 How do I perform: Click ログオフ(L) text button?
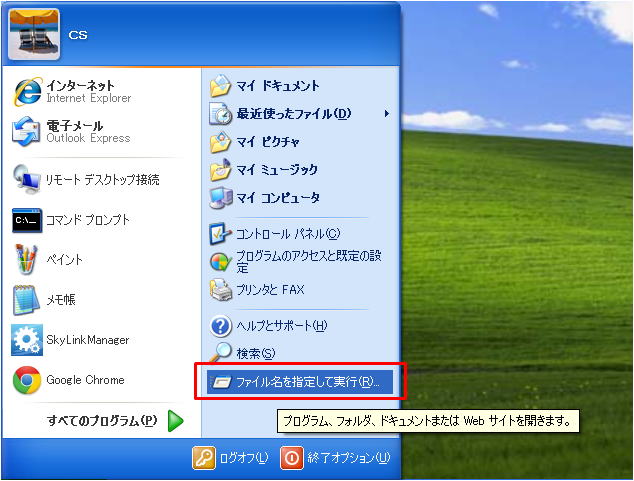click(244, 458)
